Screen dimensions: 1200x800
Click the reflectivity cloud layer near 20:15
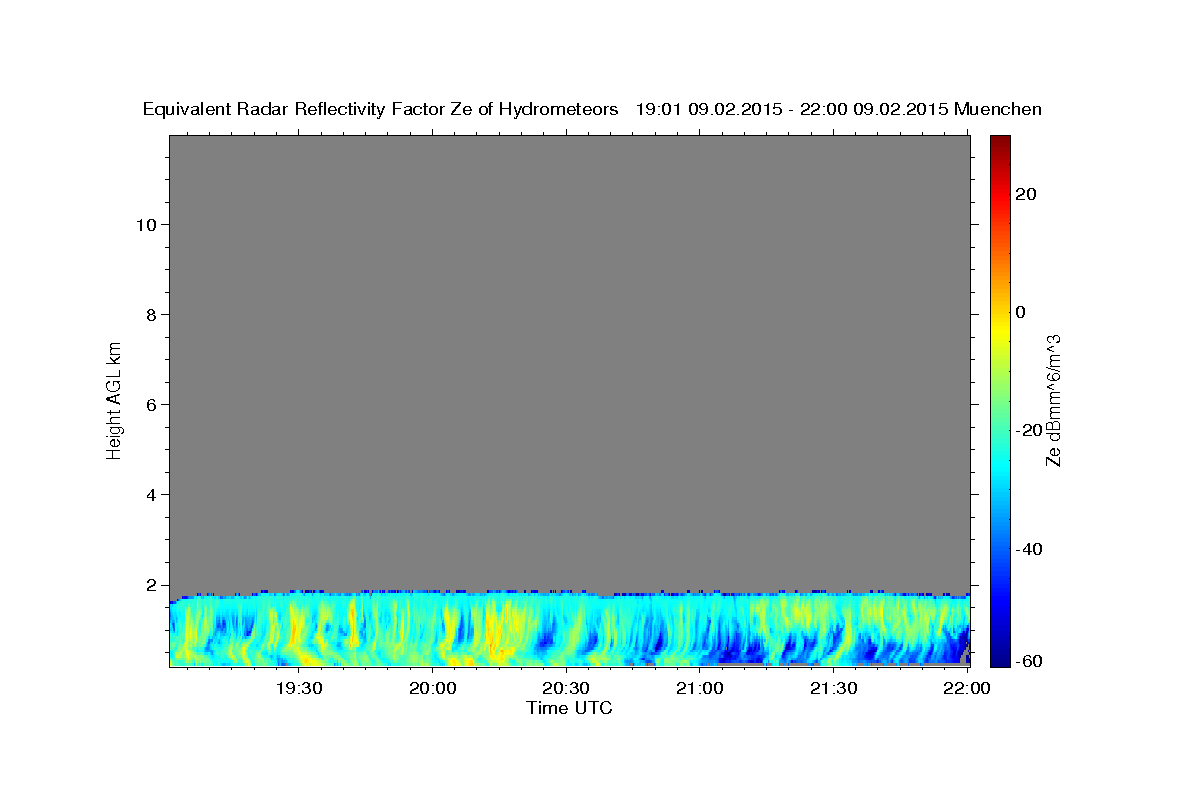coord(498,630)
